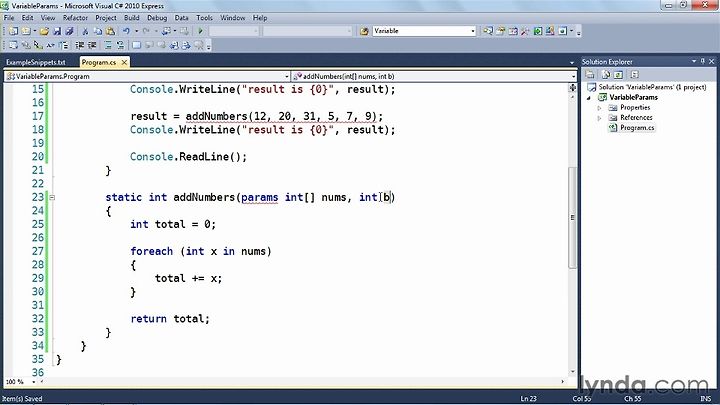Close the Solution Explorer panel
The width and height of the screenshot is (720, 405).
click(712, 61)
